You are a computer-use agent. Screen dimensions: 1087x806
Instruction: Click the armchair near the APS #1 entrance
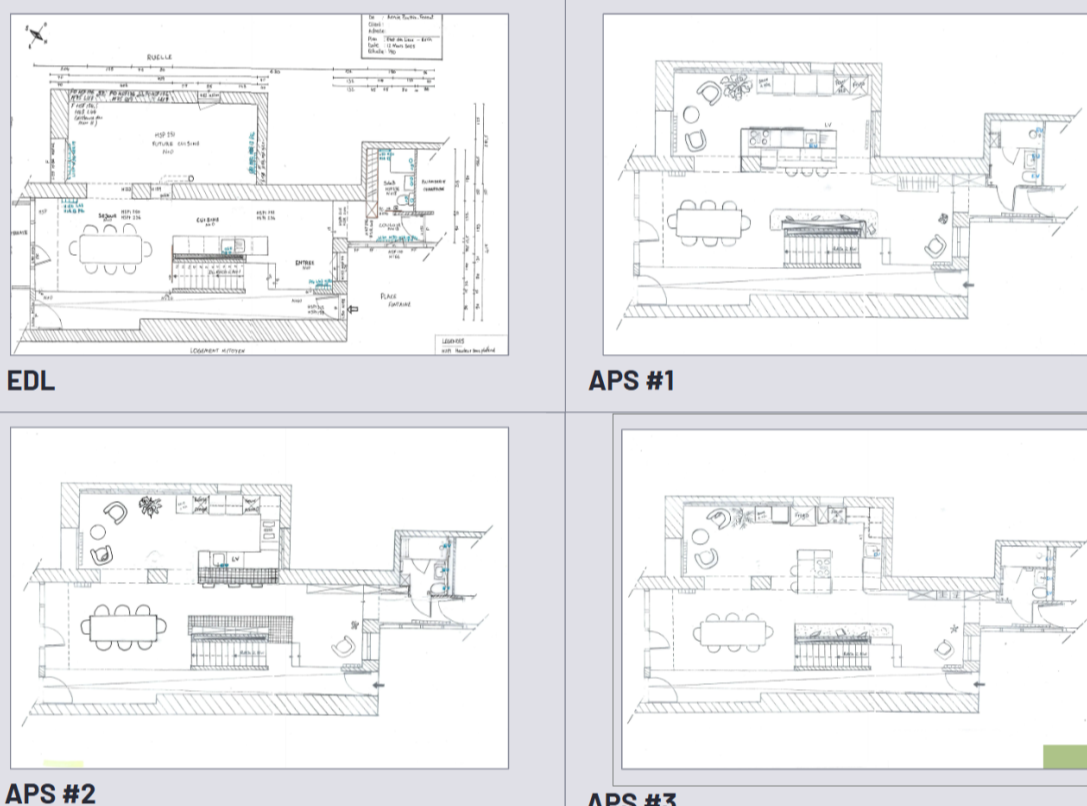coord(938,246)
